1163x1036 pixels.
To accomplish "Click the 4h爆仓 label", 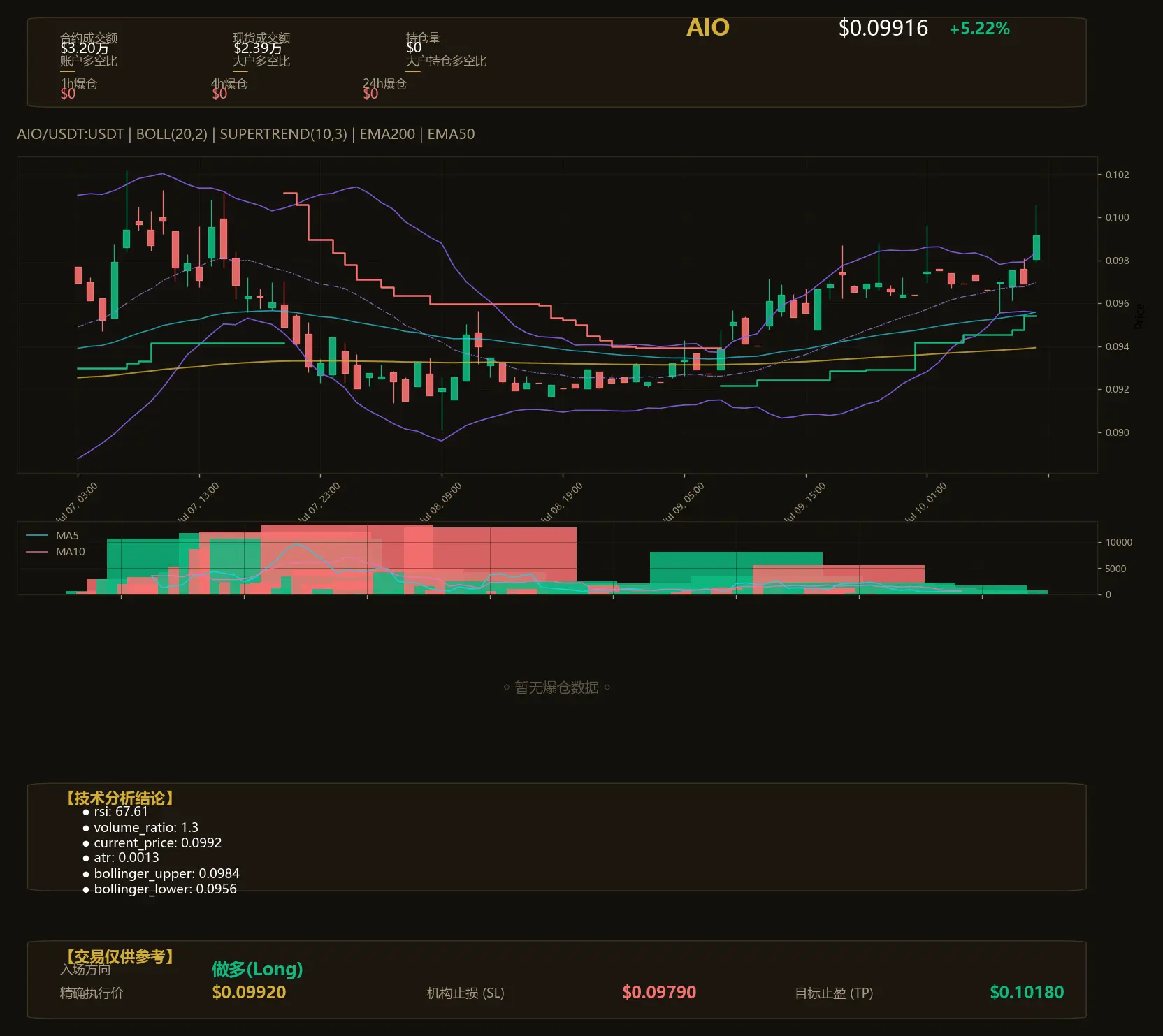I will (x=229, y=84).
